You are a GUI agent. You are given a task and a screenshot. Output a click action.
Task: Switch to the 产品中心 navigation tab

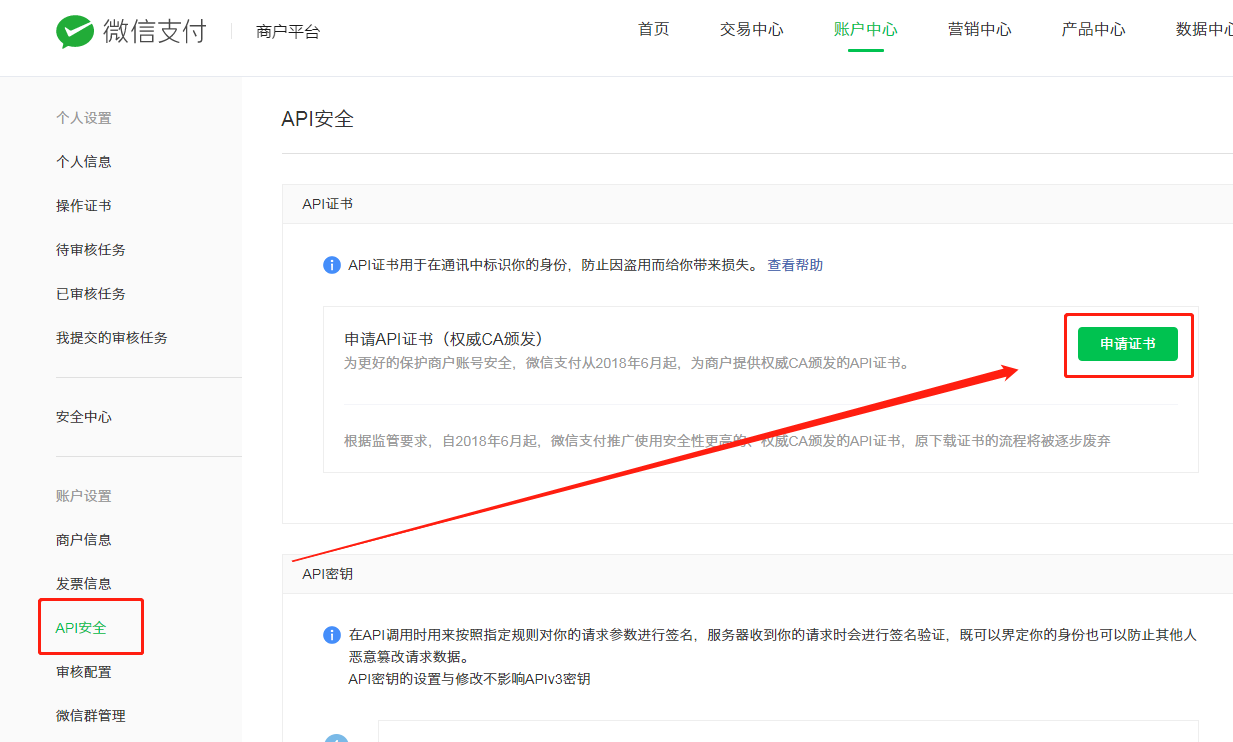[x=1093, y=30]
